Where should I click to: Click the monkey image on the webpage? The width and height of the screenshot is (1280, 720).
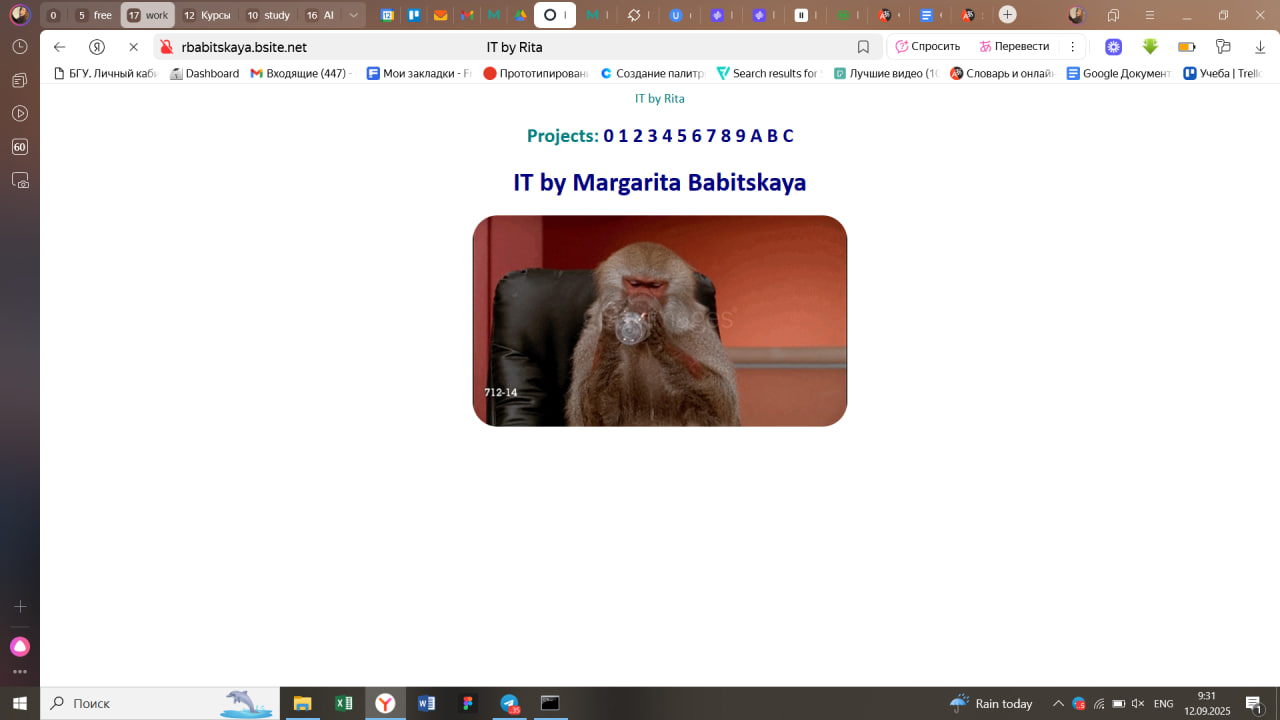click(660, 320)
